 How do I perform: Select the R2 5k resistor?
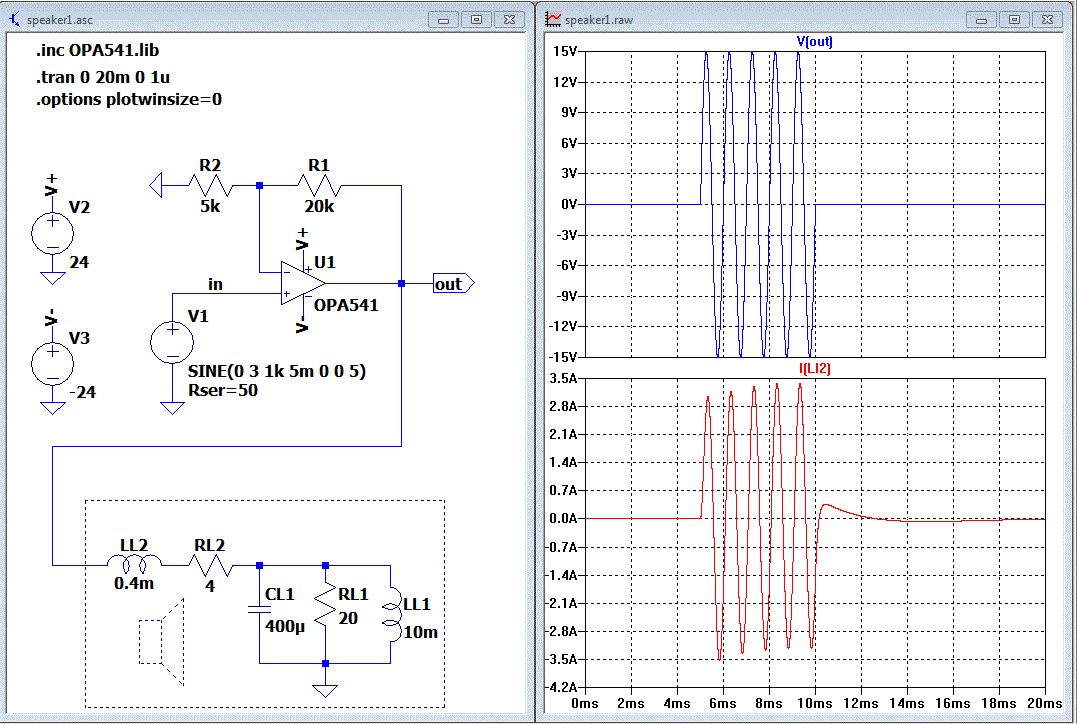click(x=211, y=185)
